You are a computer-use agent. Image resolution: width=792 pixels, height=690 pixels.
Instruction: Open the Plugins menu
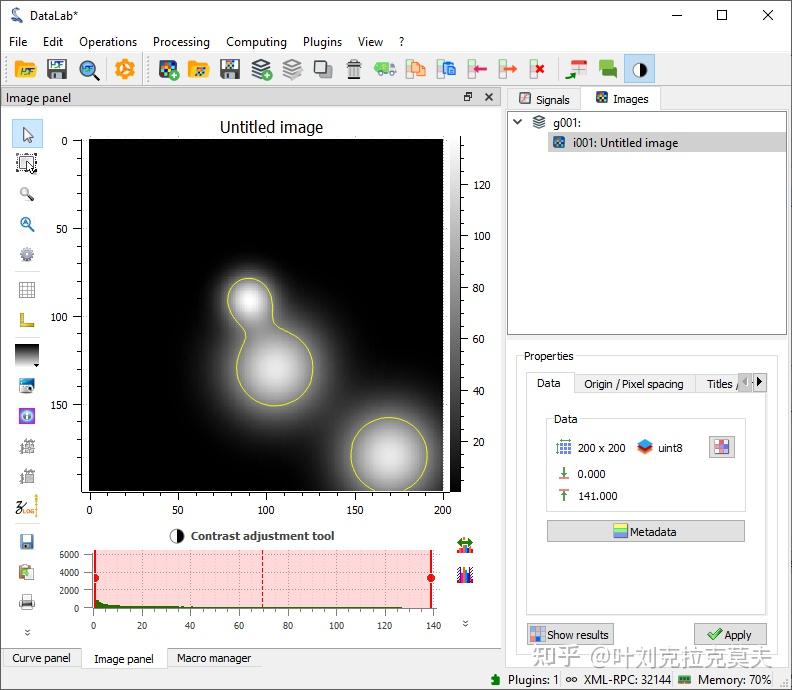click(322, 42)
